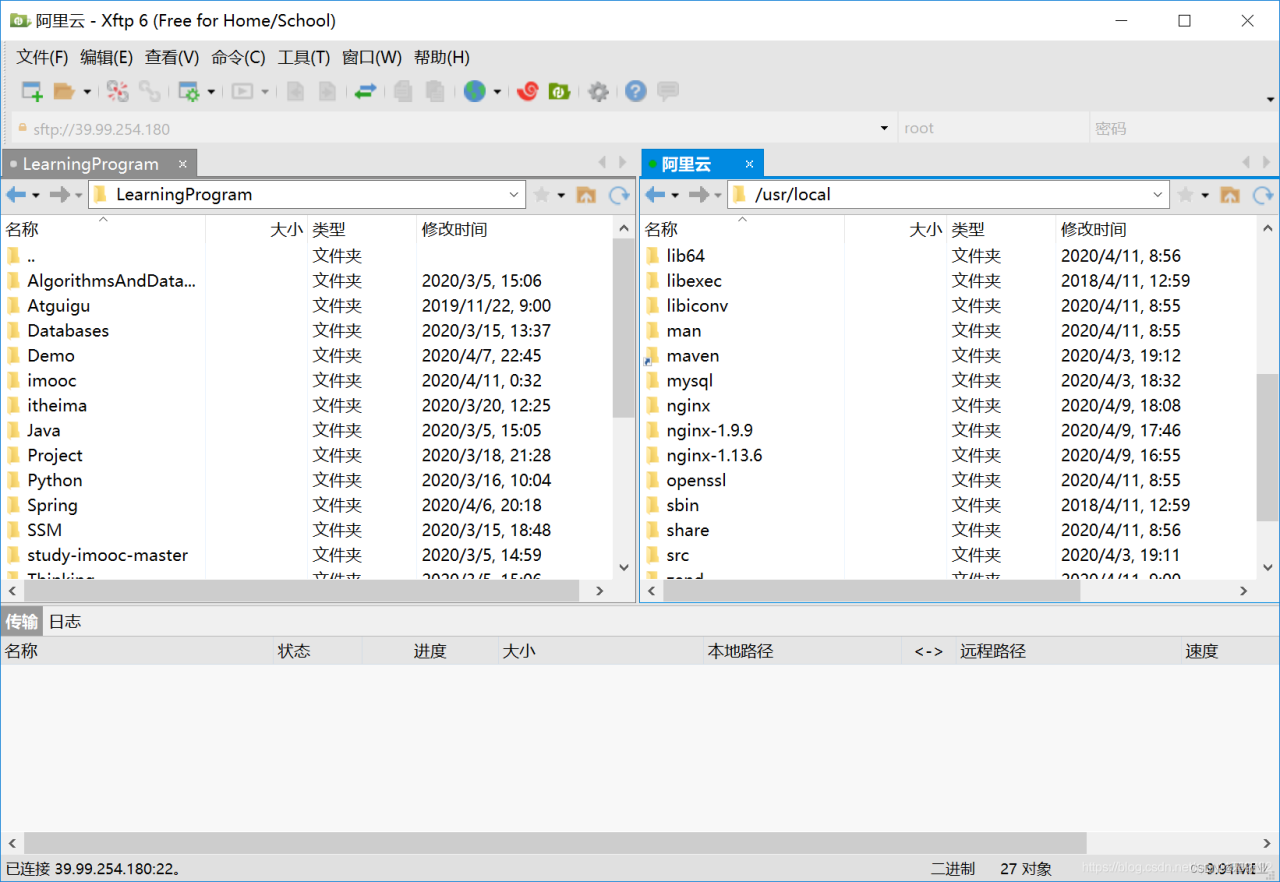
Task: Click the blue Help question mark icon
Action: coord(635,92)
